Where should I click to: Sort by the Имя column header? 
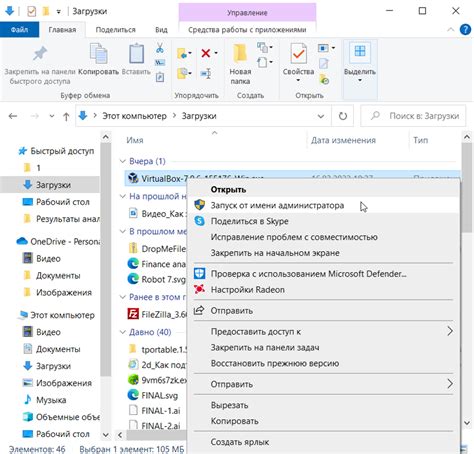coord(135,140)
